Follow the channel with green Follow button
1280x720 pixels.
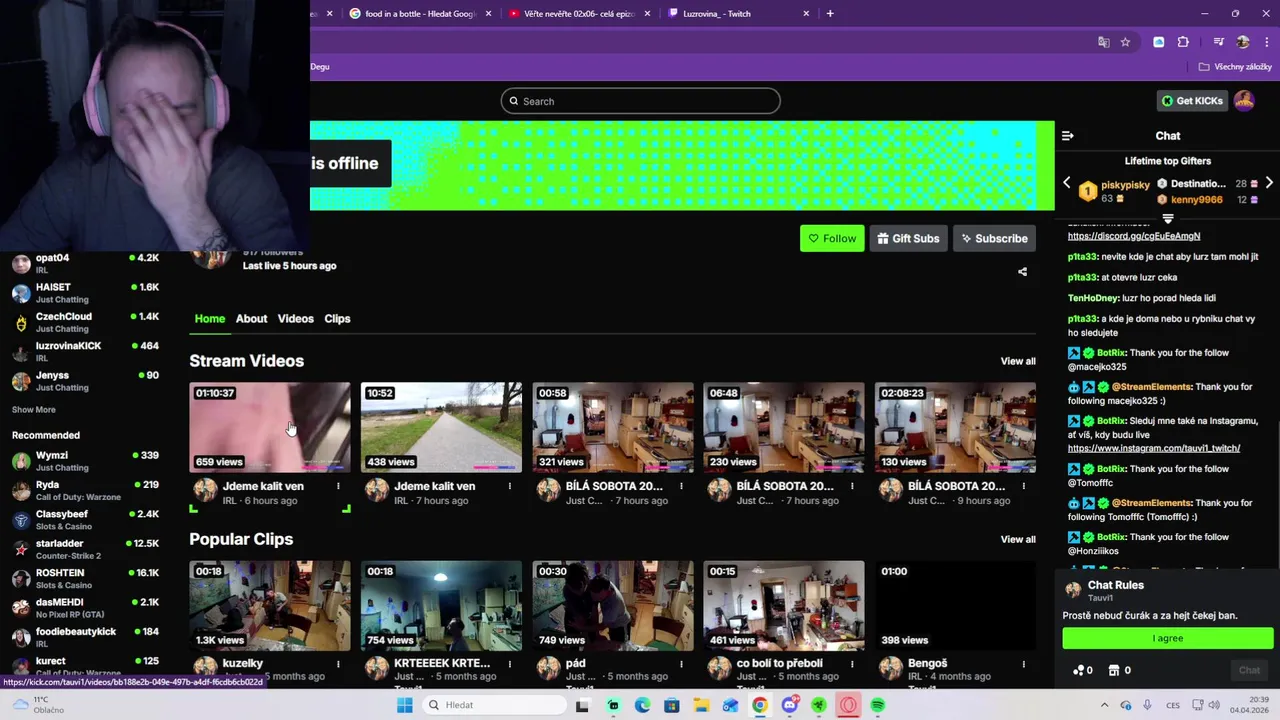click(x=832, y=238)
